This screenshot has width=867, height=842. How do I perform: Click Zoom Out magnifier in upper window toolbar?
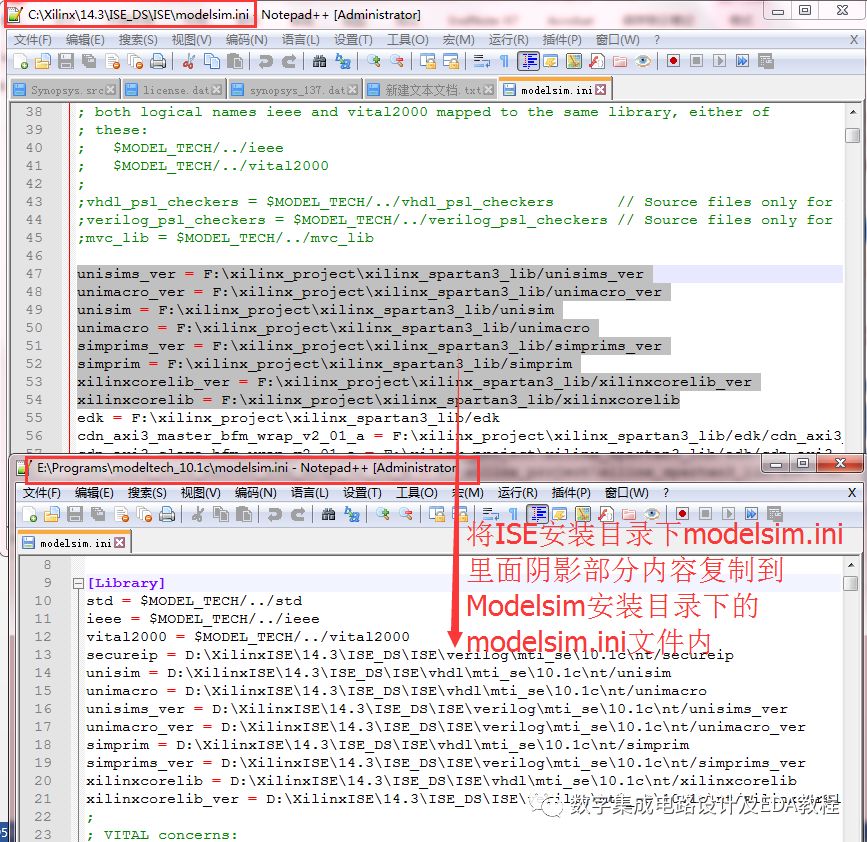click(396, 61)
